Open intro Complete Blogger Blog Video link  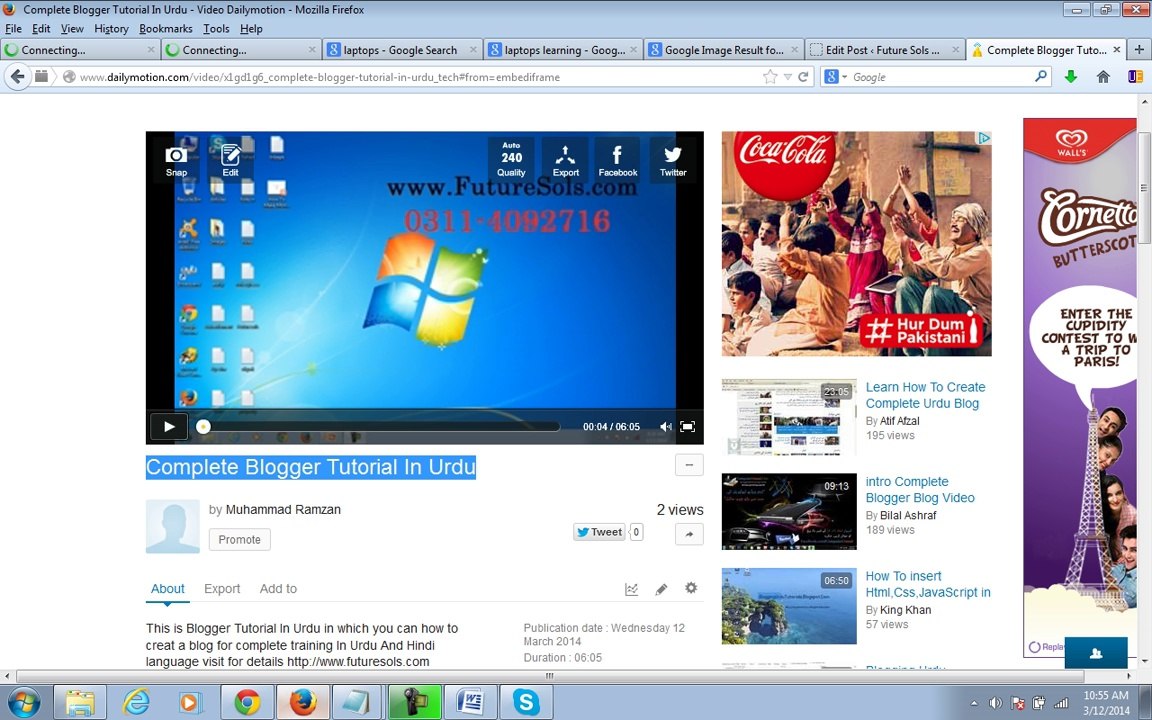pos(920,489)
